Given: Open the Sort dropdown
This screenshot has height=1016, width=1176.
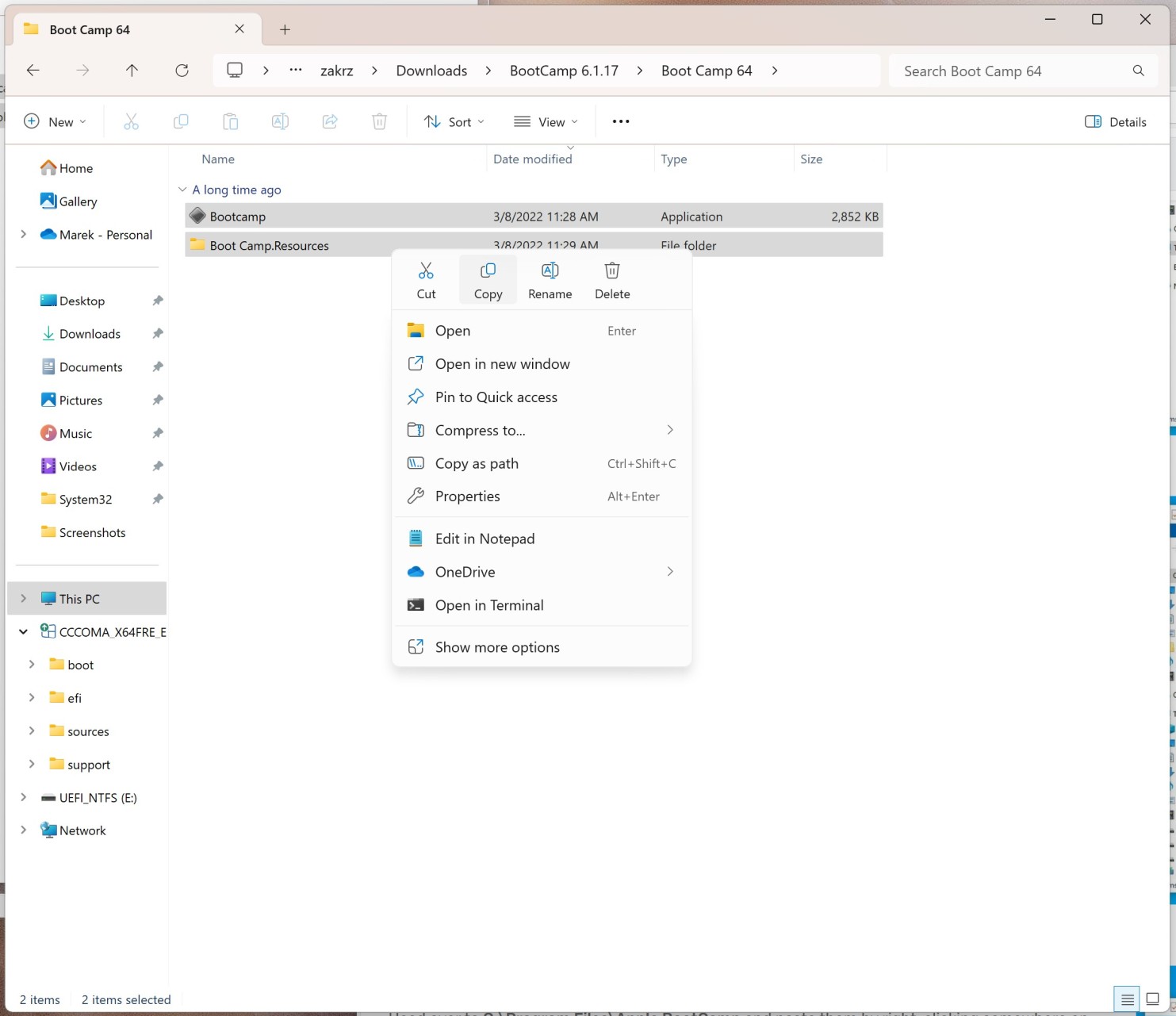Looking at the screenshot, I should (x=454, y=121).
